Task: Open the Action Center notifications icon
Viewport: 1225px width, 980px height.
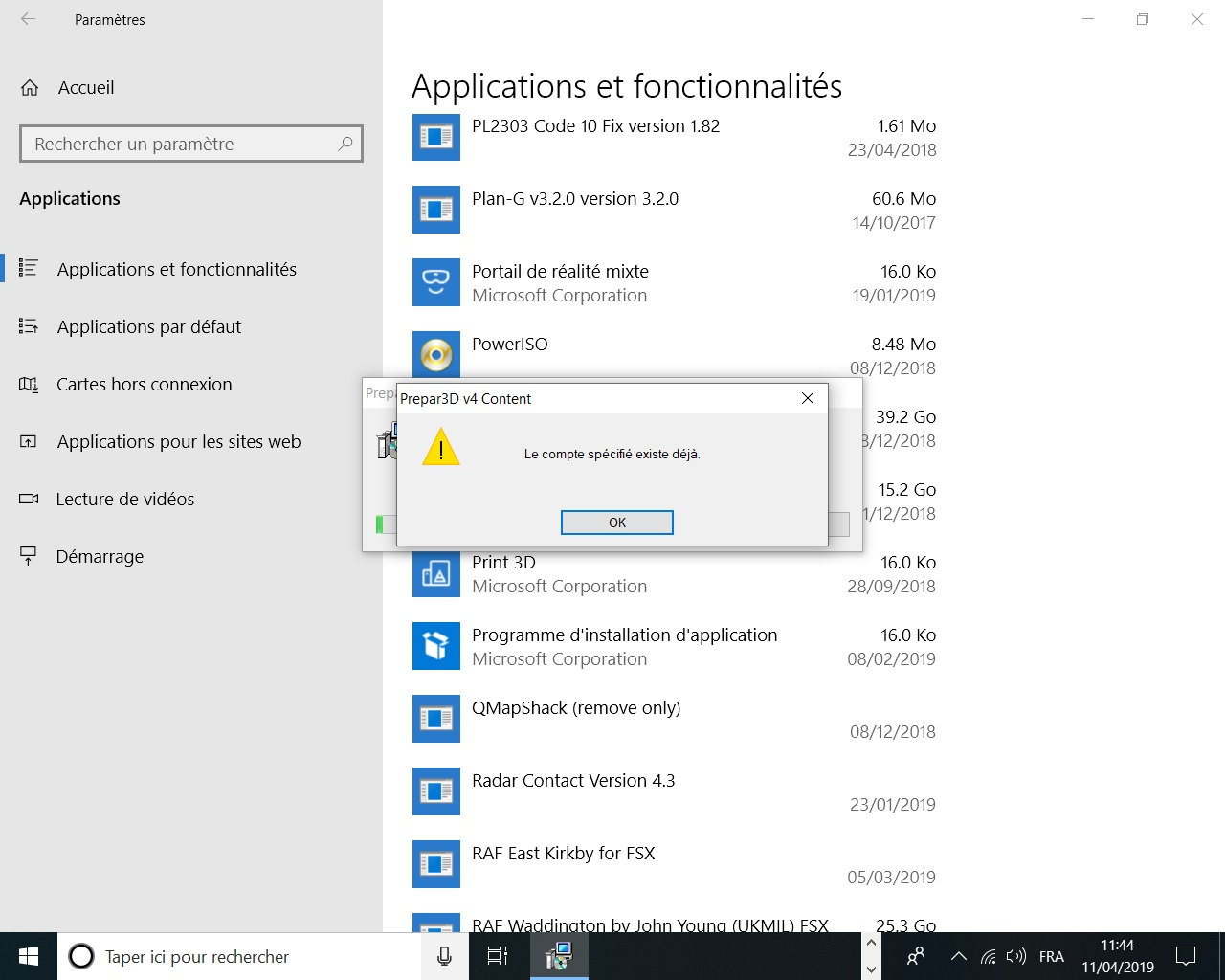Action: 1186,956
